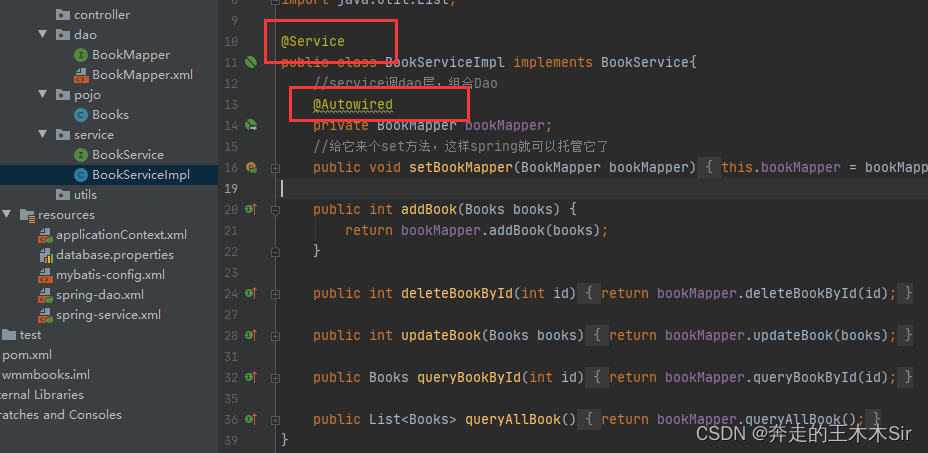Select wmmbooks.iml file
The width and height of the screenshot is (928, 453).
[46, 375]
